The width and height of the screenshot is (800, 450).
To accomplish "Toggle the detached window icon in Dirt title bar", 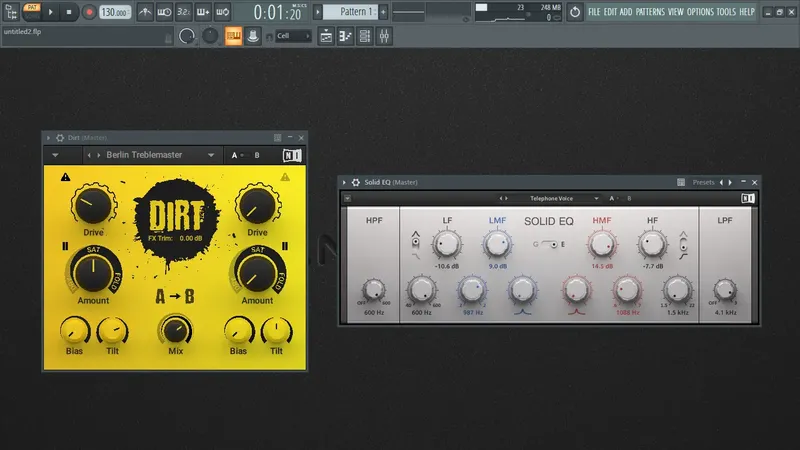I will tap(278, 138).
